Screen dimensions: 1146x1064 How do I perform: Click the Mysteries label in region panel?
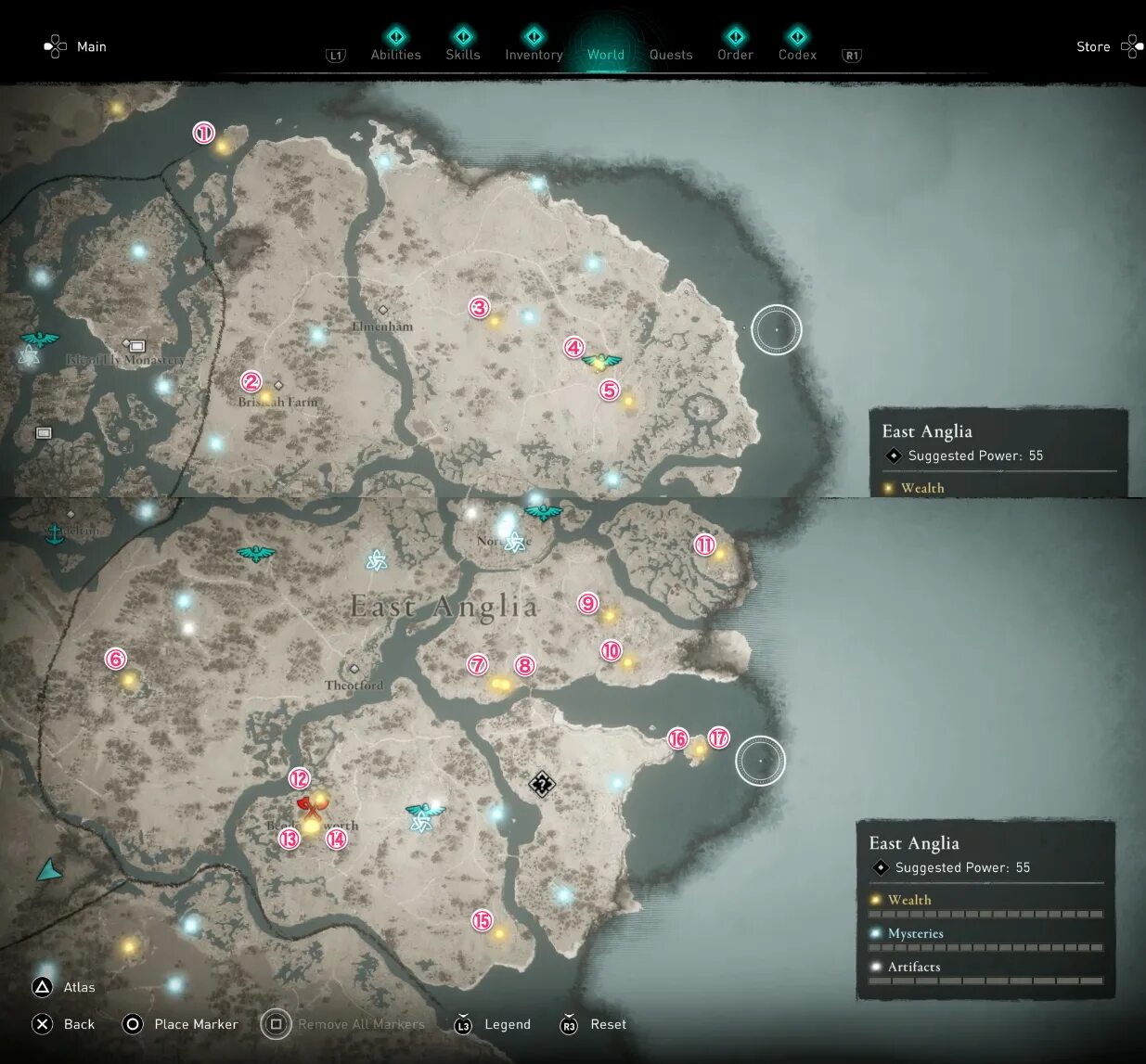(x=915, y=933)
